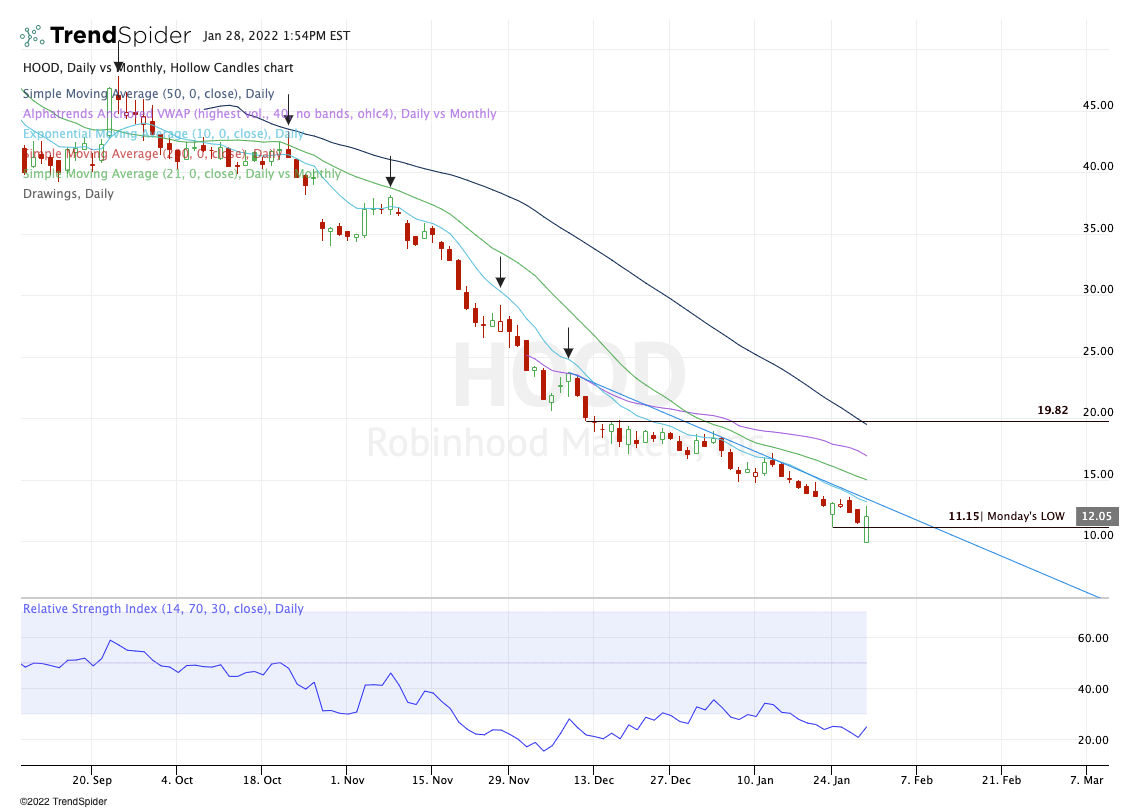The image size is (1139, 811).
Task: Click the 10. Jan date axis label
Action: [x=755, y=780]
